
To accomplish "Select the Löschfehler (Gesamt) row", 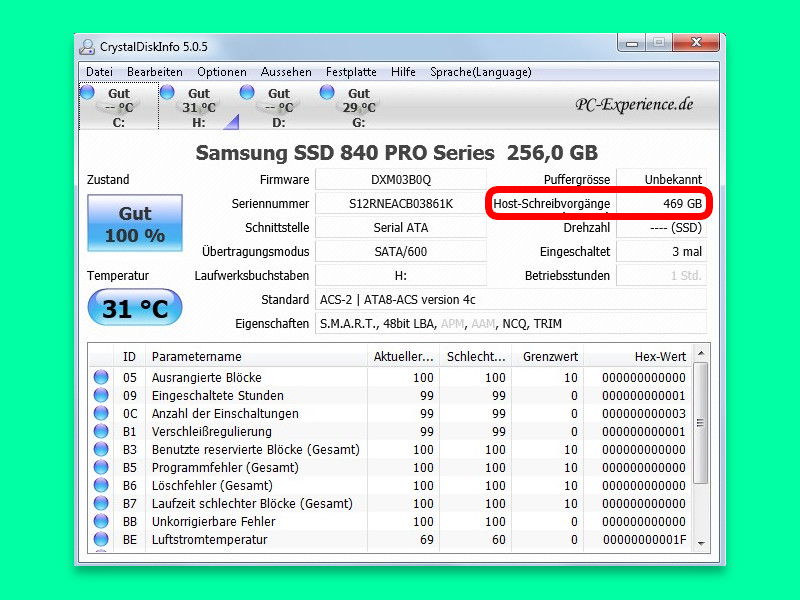I will [390, 485].
